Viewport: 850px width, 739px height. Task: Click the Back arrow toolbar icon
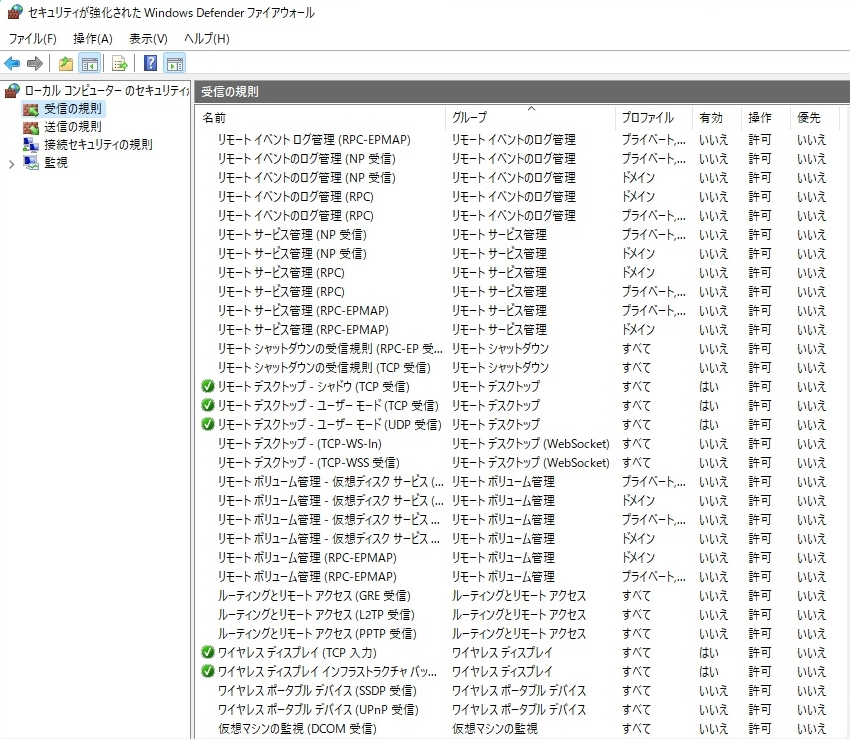click(12, 63)
